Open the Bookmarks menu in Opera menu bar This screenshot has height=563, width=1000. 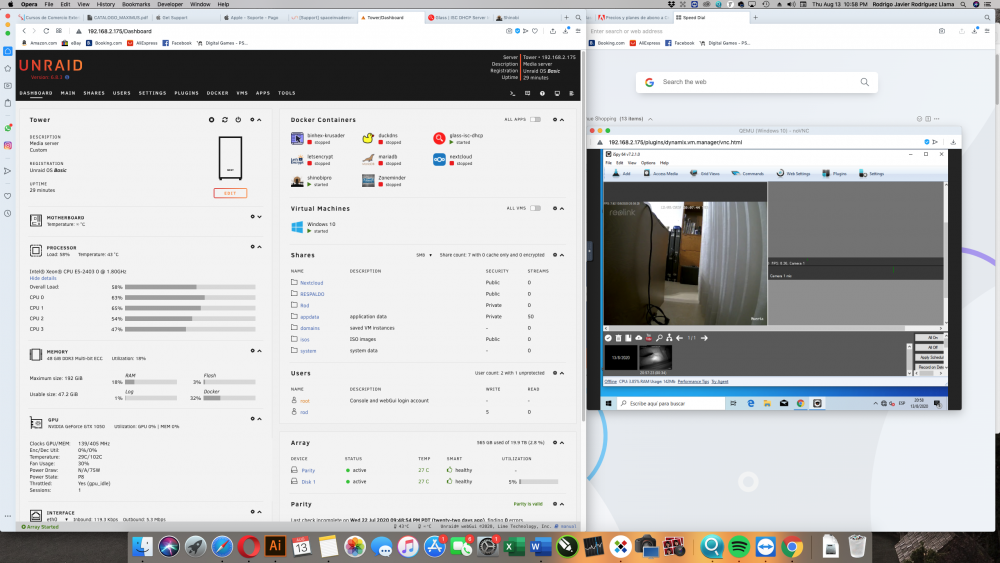[x=136, y=4]
